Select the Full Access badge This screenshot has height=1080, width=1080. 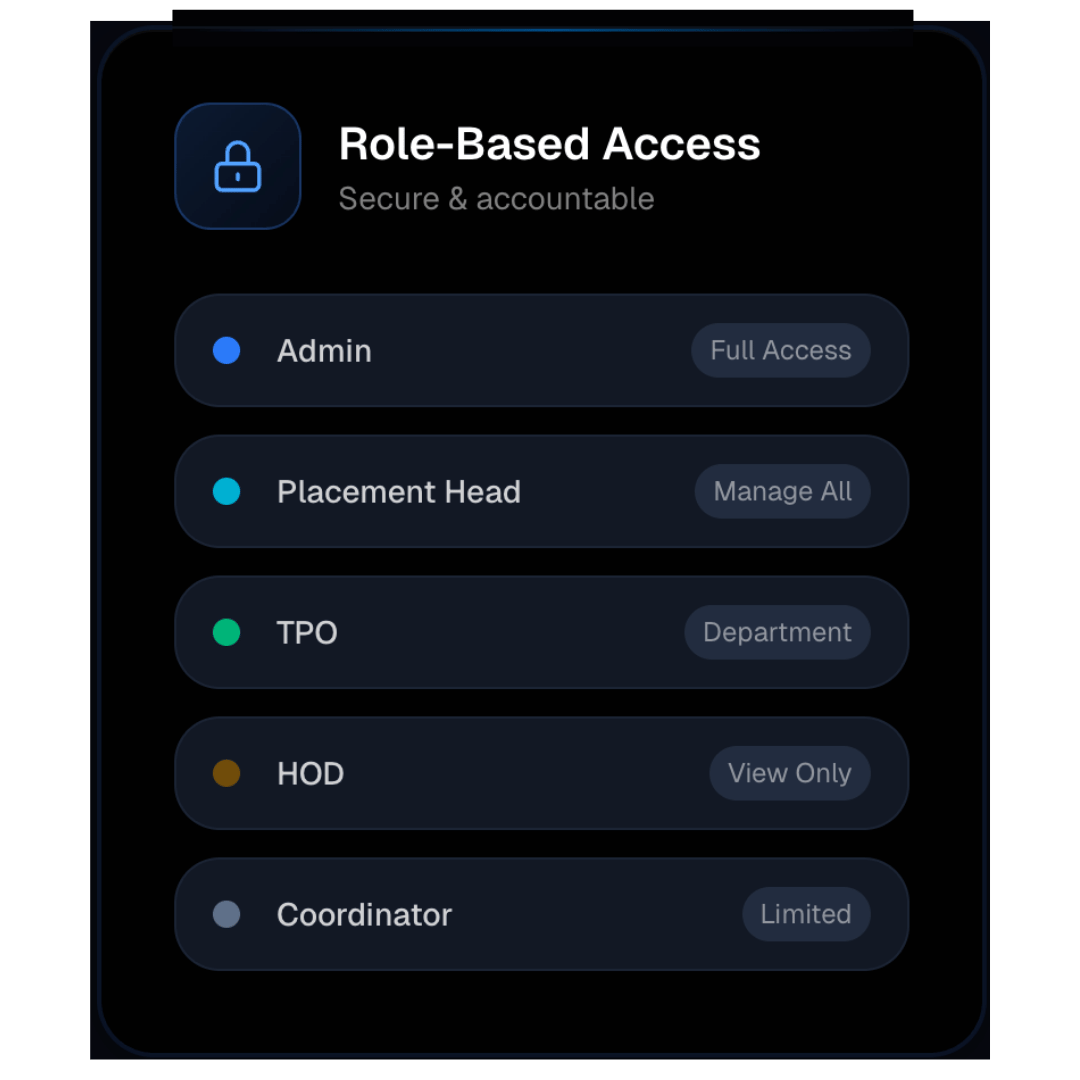(x=780, y=351)
